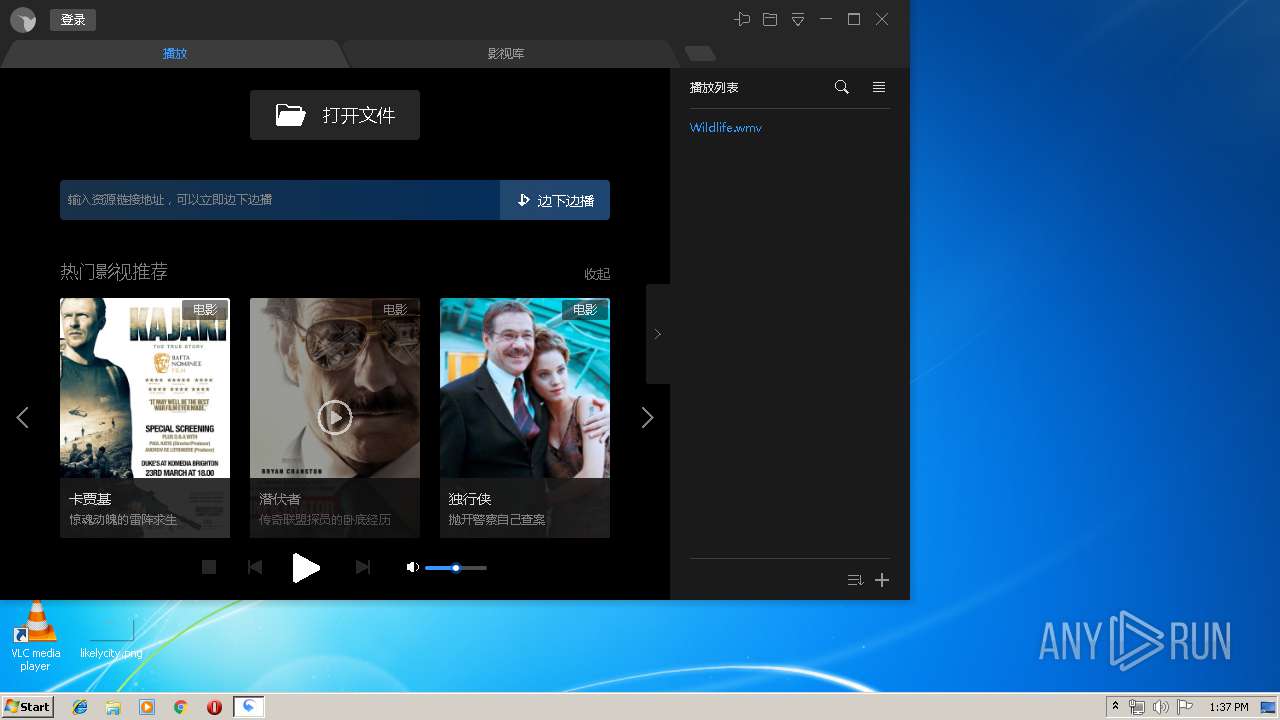Image resolution: width=1280 pixels, height=720 pixels.
Task: Adjust the volume slider
Action: (x=456, y=568)
